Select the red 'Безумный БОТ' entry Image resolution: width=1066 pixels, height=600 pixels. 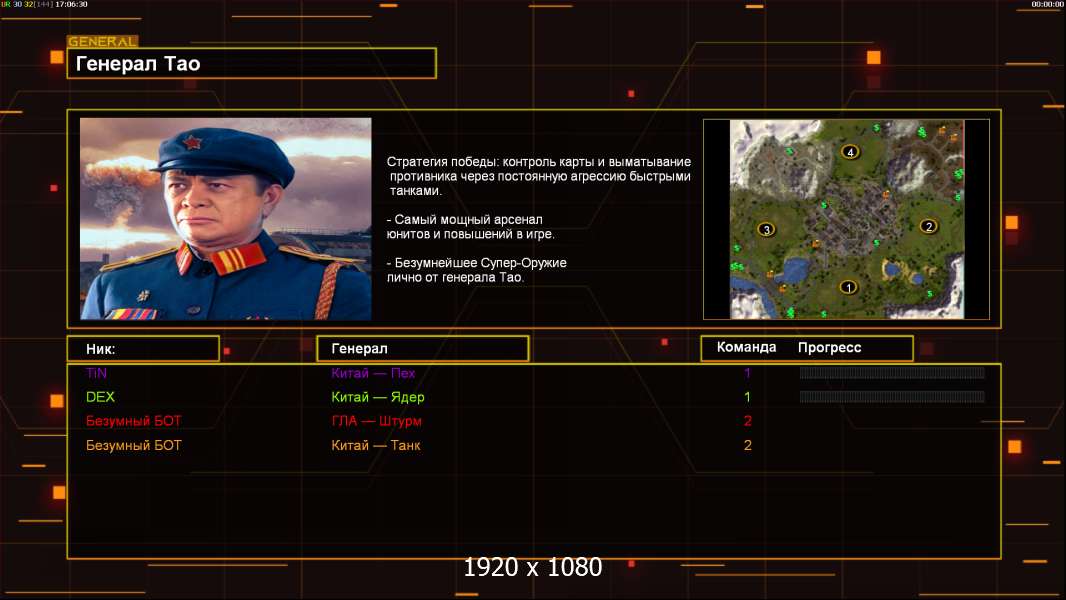coord(134,421)
